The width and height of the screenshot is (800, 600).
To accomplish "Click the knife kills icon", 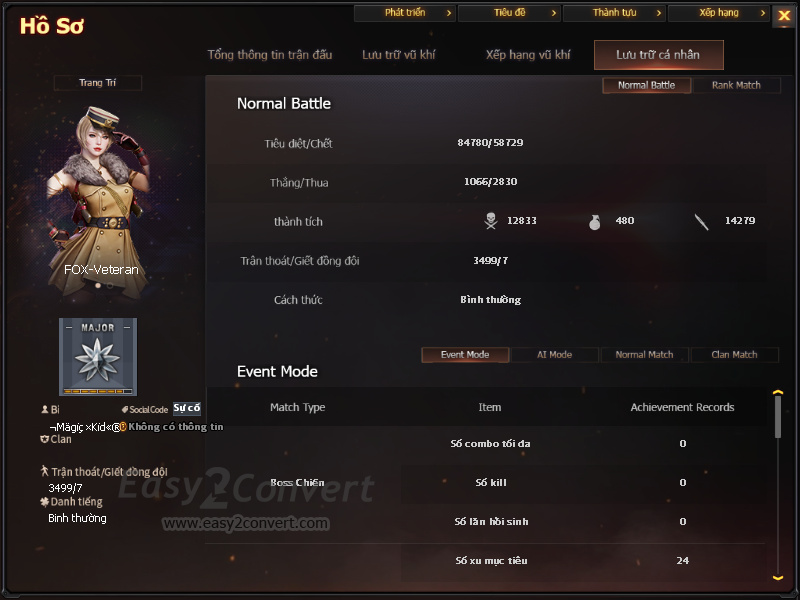I will click(702, 222).
